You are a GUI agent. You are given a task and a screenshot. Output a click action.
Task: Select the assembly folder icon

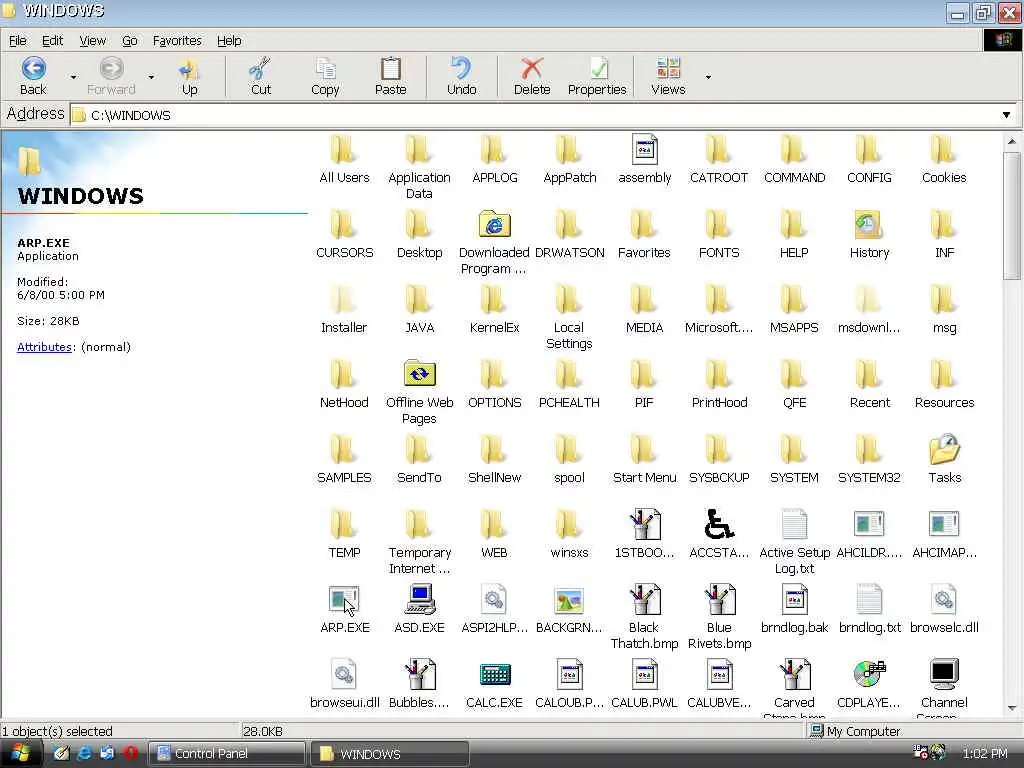click(645, 150)
